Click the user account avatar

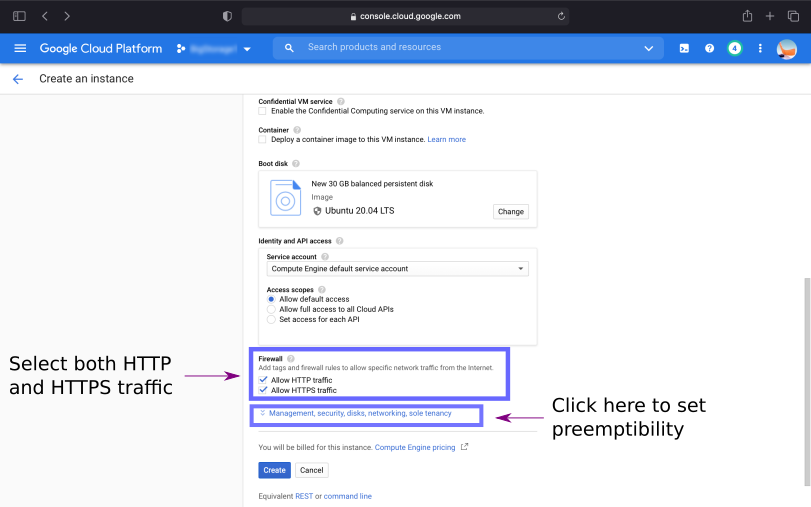point(787,48)
